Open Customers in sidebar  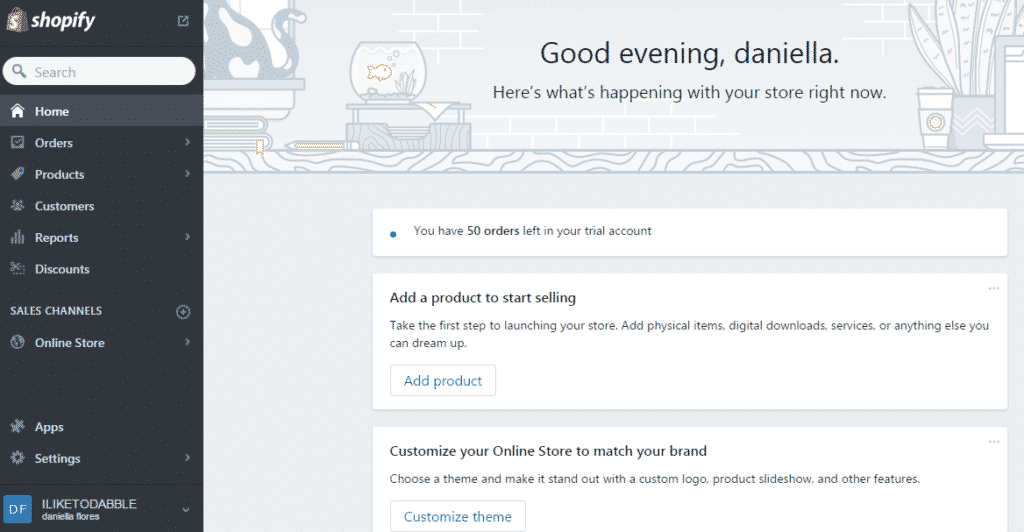tap(101, 206)
